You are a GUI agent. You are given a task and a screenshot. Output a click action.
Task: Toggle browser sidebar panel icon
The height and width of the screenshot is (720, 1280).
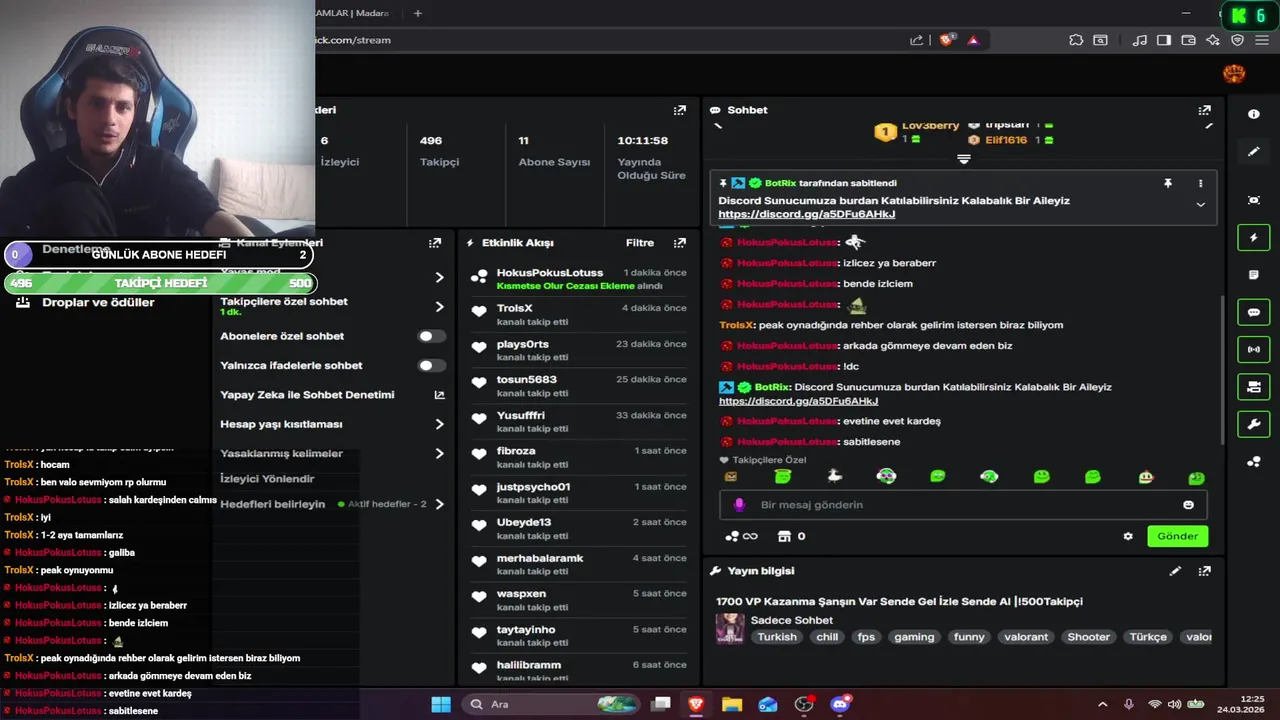point(1163,40)
